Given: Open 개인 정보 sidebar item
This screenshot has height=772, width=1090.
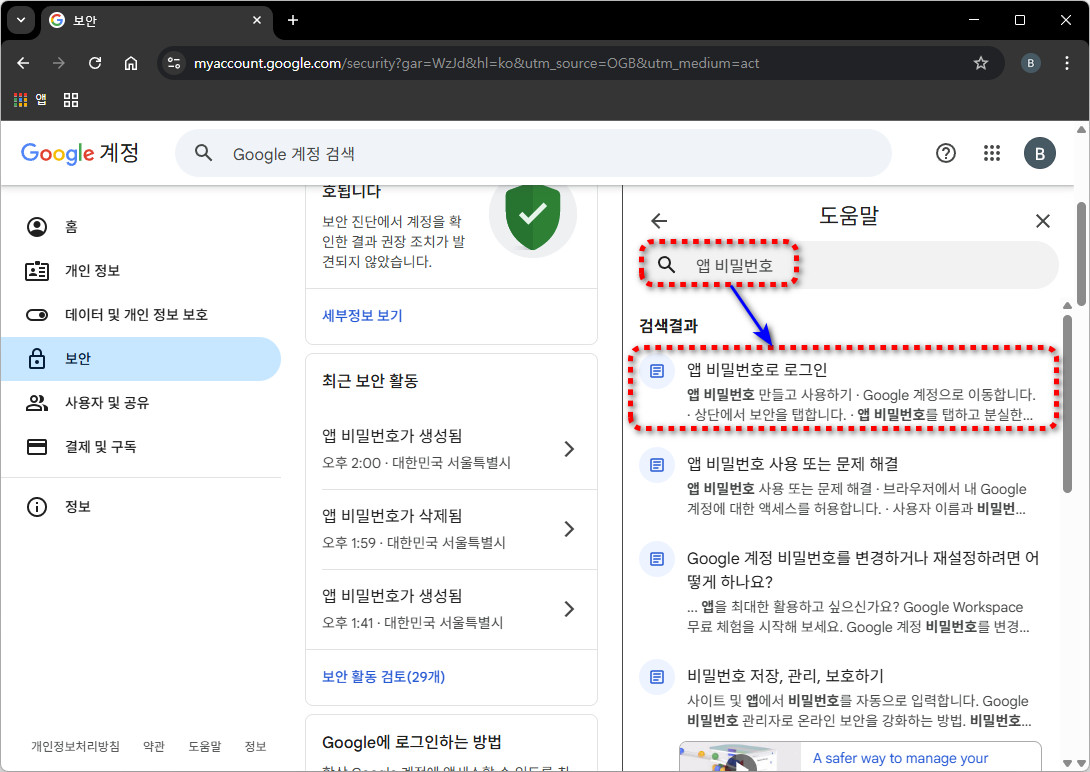Looking at the screenshot, I should point(141,270).
